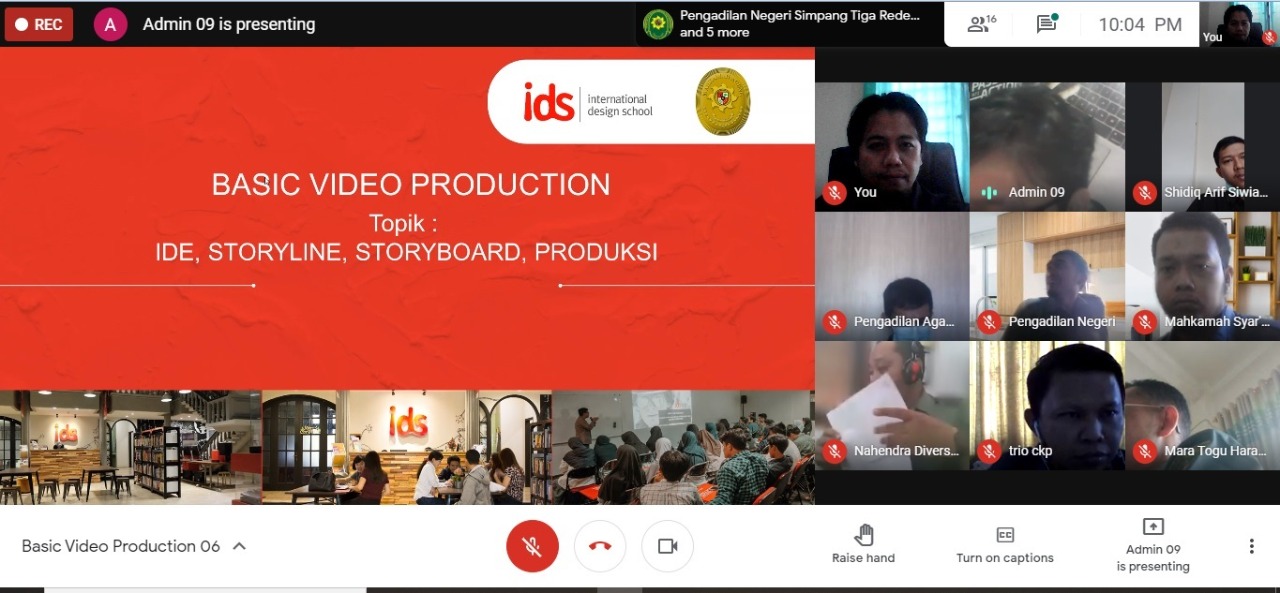Select the Shidiq Arif video tile

pos(1202,145)
